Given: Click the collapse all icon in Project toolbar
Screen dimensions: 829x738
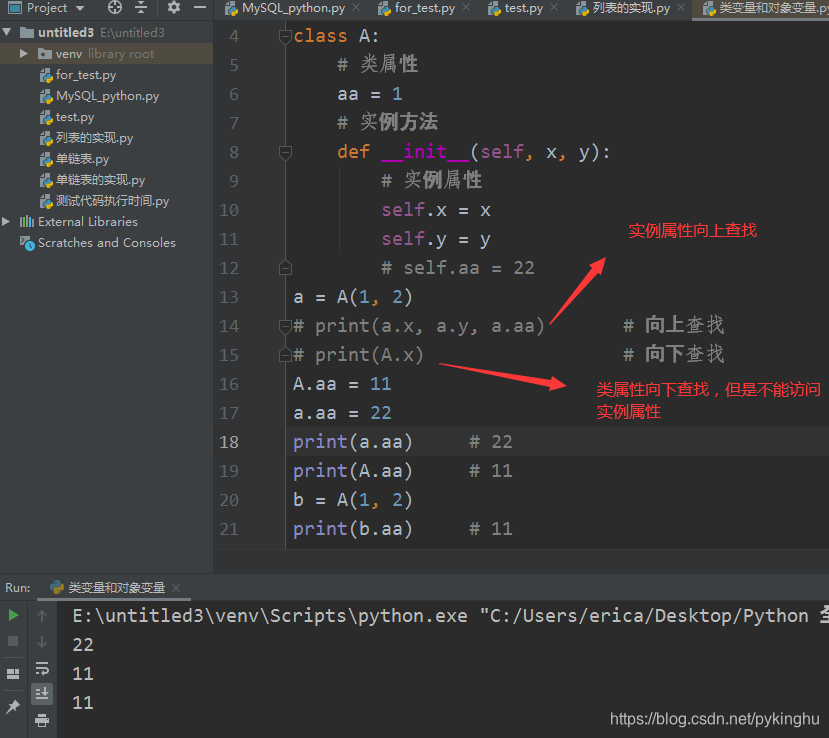Looking at the screenshot, I should pos(141,7).
